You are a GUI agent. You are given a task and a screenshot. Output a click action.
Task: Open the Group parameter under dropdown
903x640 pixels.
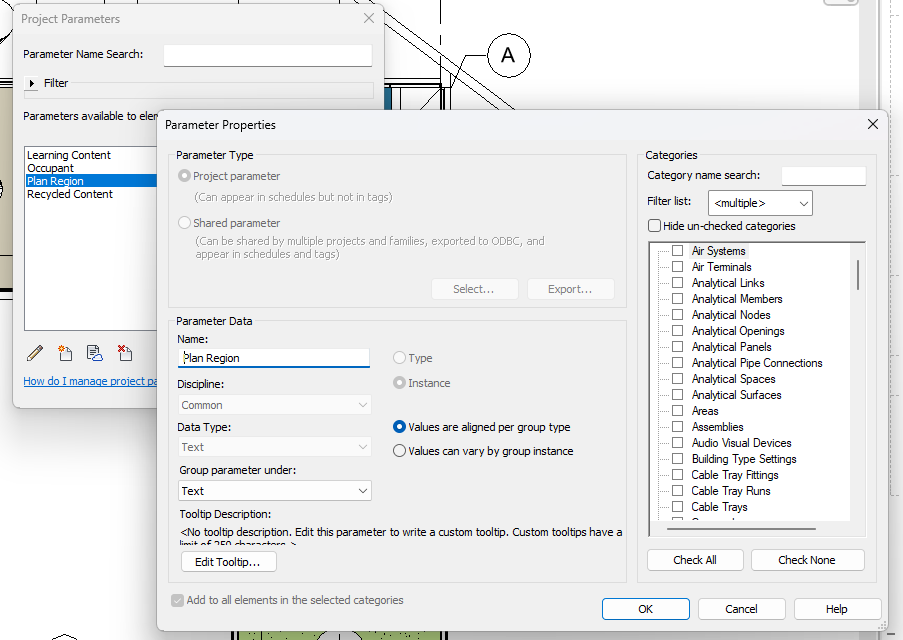274,491
